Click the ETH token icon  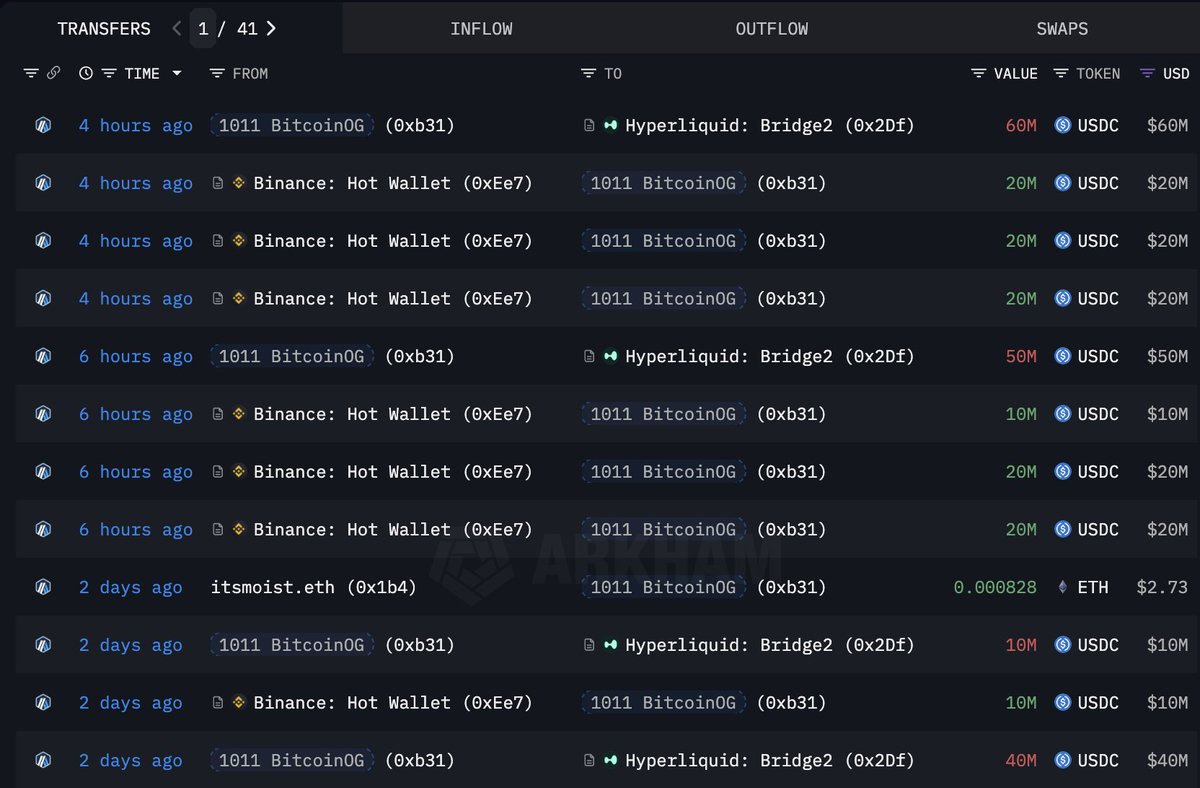(1062, 587)
